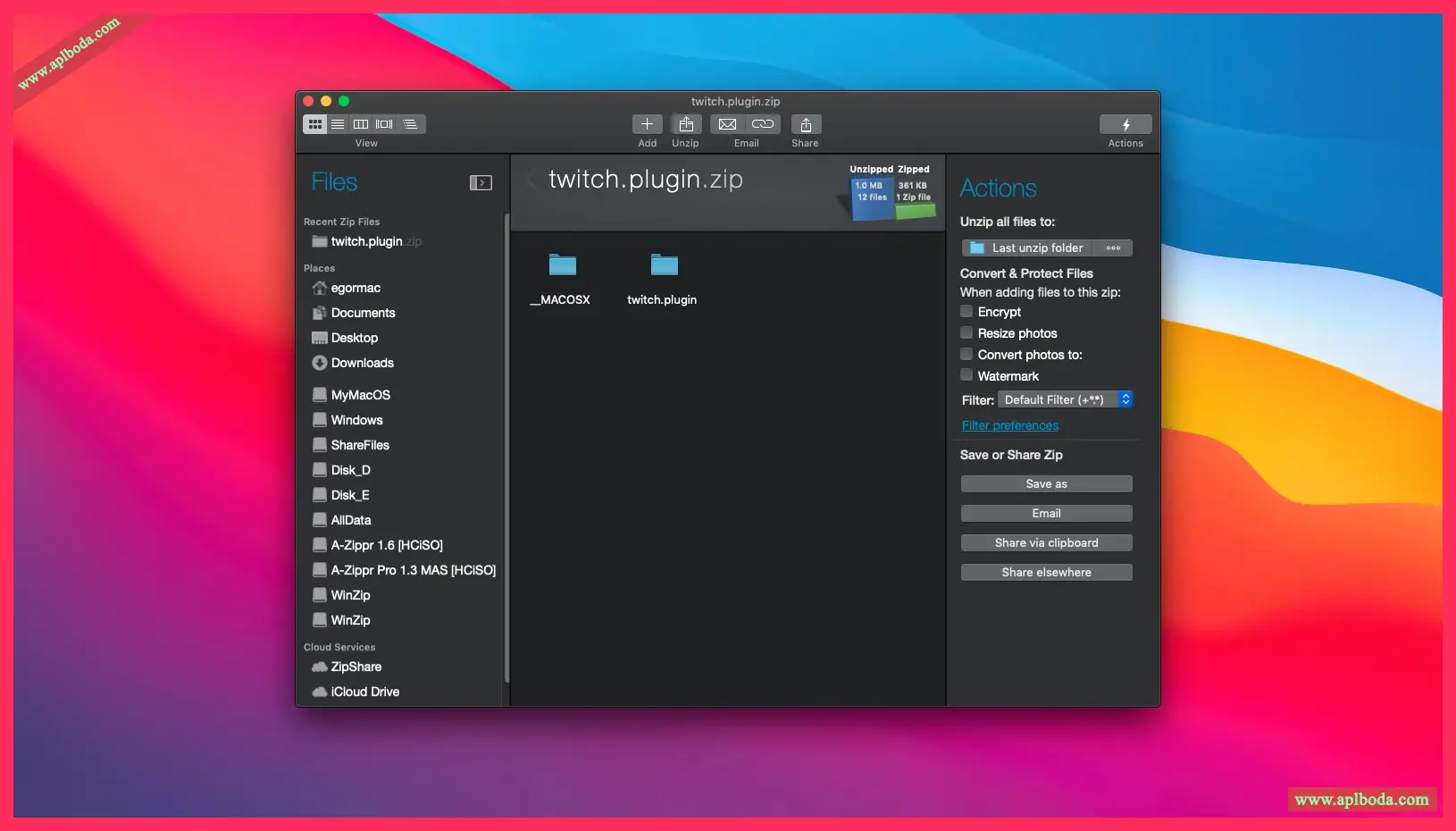
Task: Open the Filter preferences link
Action: coord(1010,425)
